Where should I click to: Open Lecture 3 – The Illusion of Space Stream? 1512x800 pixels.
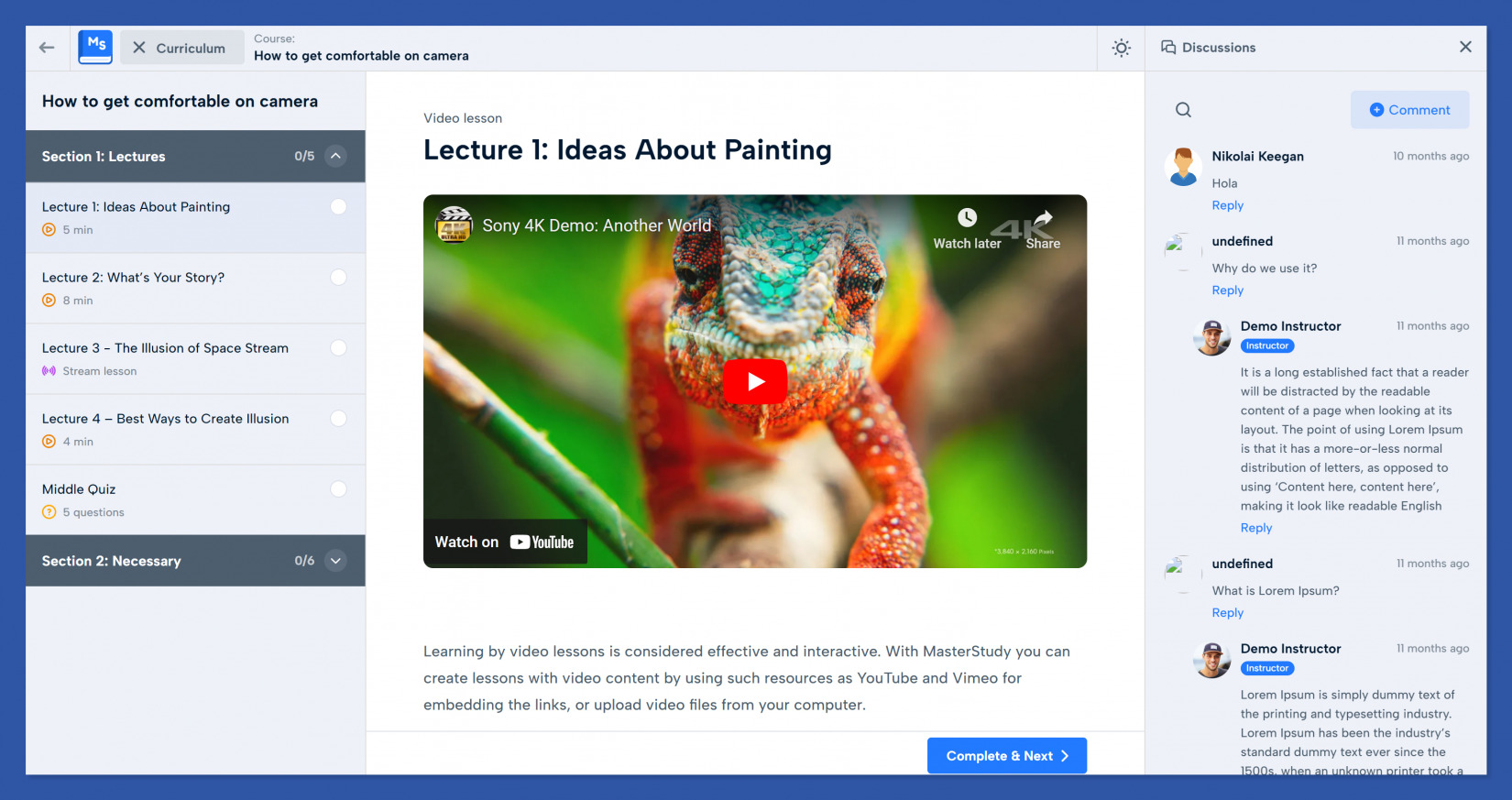pos(165,348)
